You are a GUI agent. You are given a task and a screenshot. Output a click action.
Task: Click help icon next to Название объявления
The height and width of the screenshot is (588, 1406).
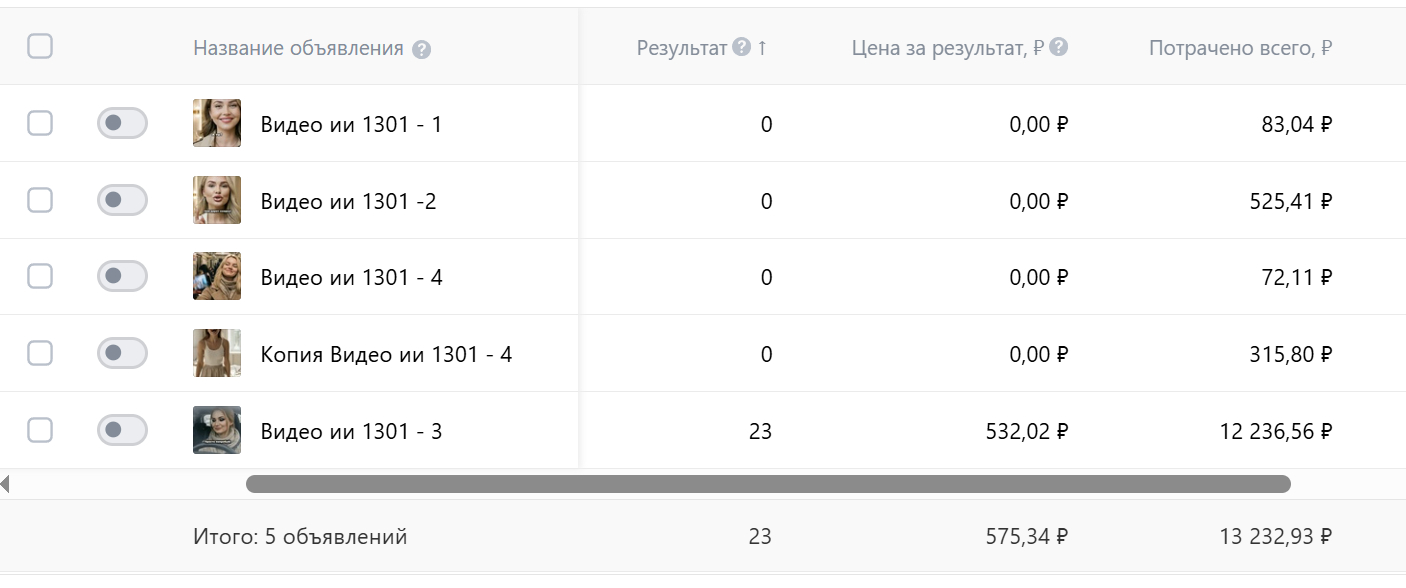pyautogui.click(x=421, y=49)
